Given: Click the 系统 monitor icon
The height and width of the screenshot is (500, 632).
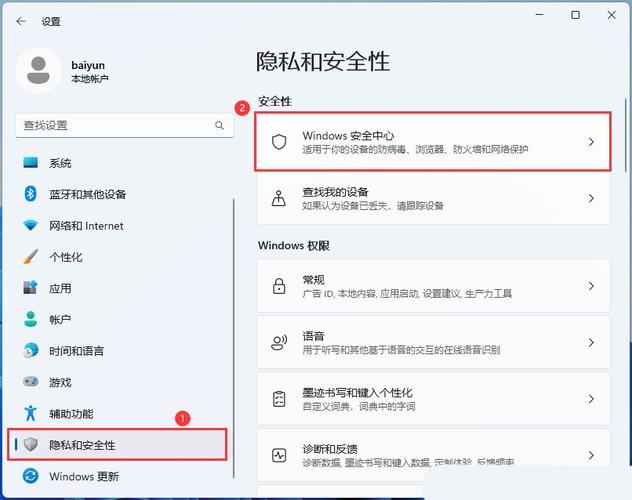Looking at the screenshot, I should (x=31, y=162).
